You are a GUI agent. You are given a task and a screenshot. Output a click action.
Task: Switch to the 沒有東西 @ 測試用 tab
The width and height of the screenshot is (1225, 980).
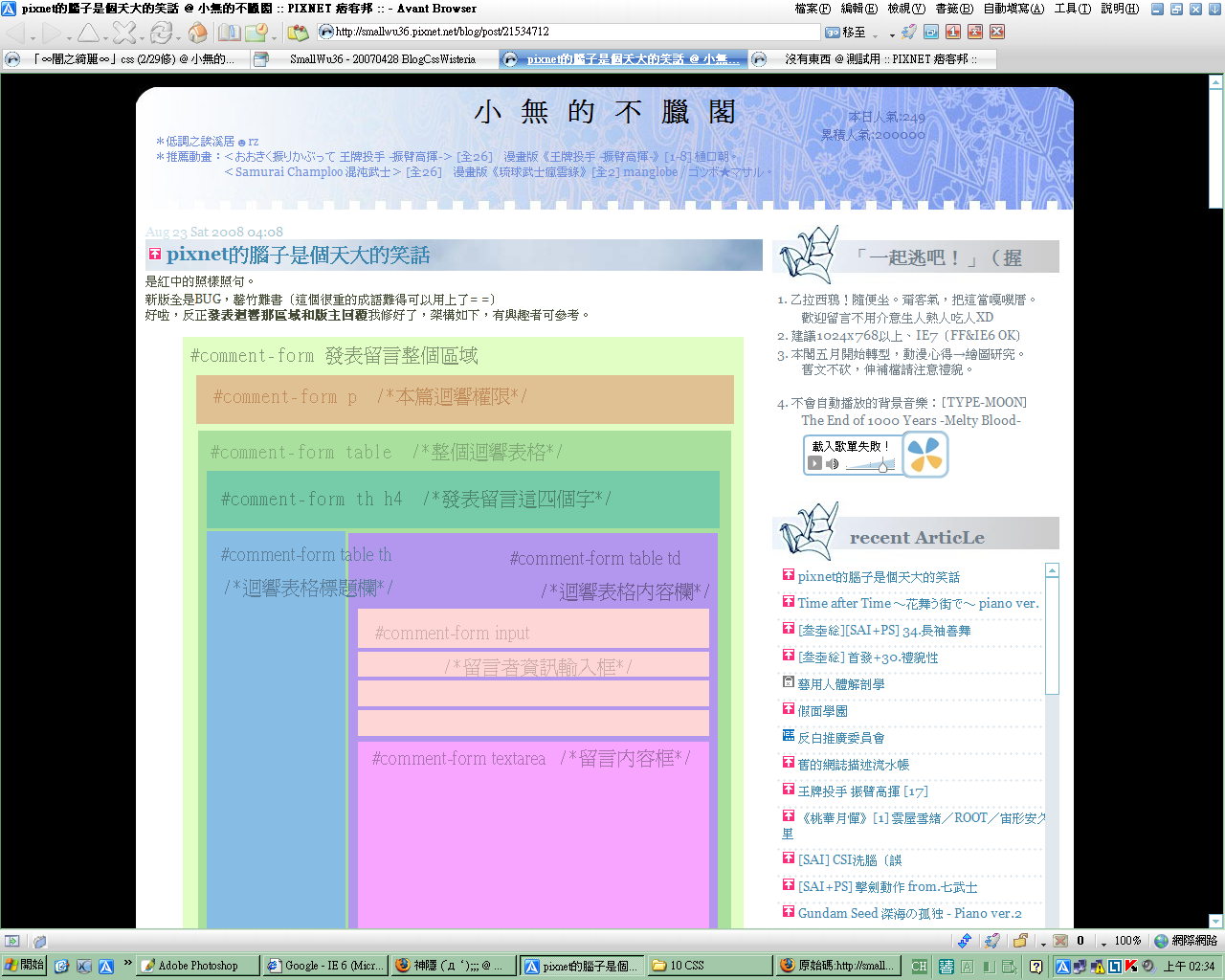871,59
